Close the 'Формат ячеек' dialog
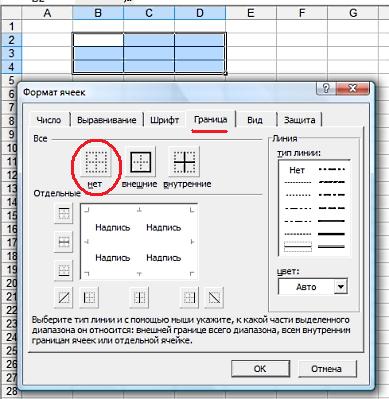 (x=352, y=88)
